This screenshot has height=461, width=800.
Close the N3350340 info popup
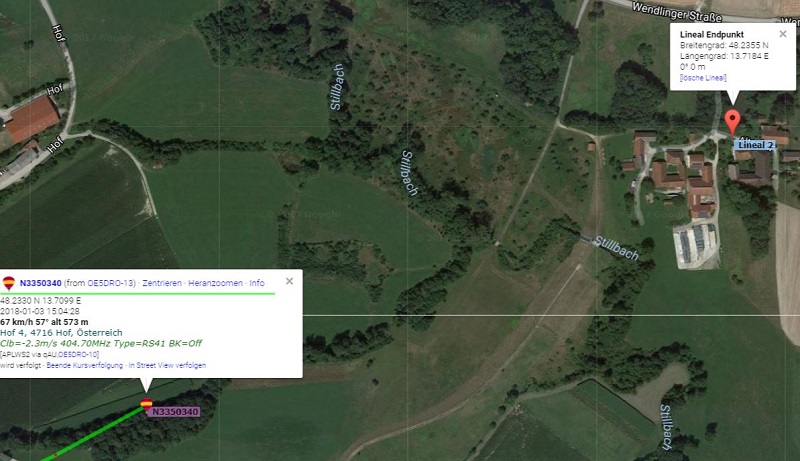point(289,281)
